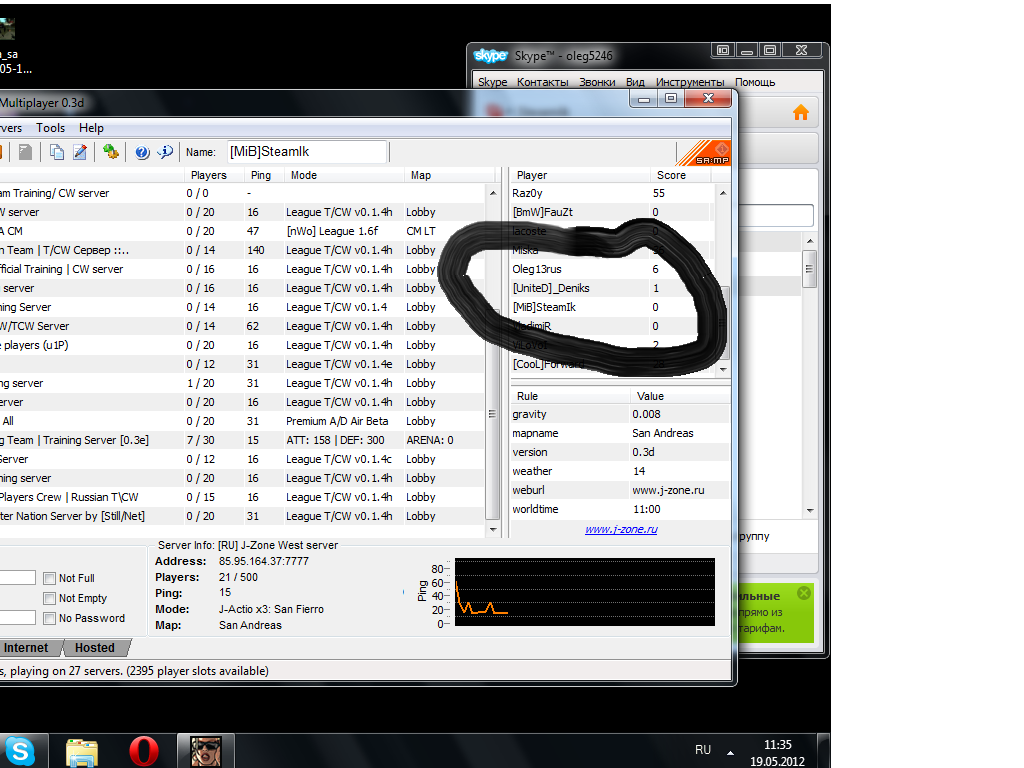Viewport: 1024px width, 768px height.
Task: Launch Opera from the taskbar
Action: [x=144, y=751]
